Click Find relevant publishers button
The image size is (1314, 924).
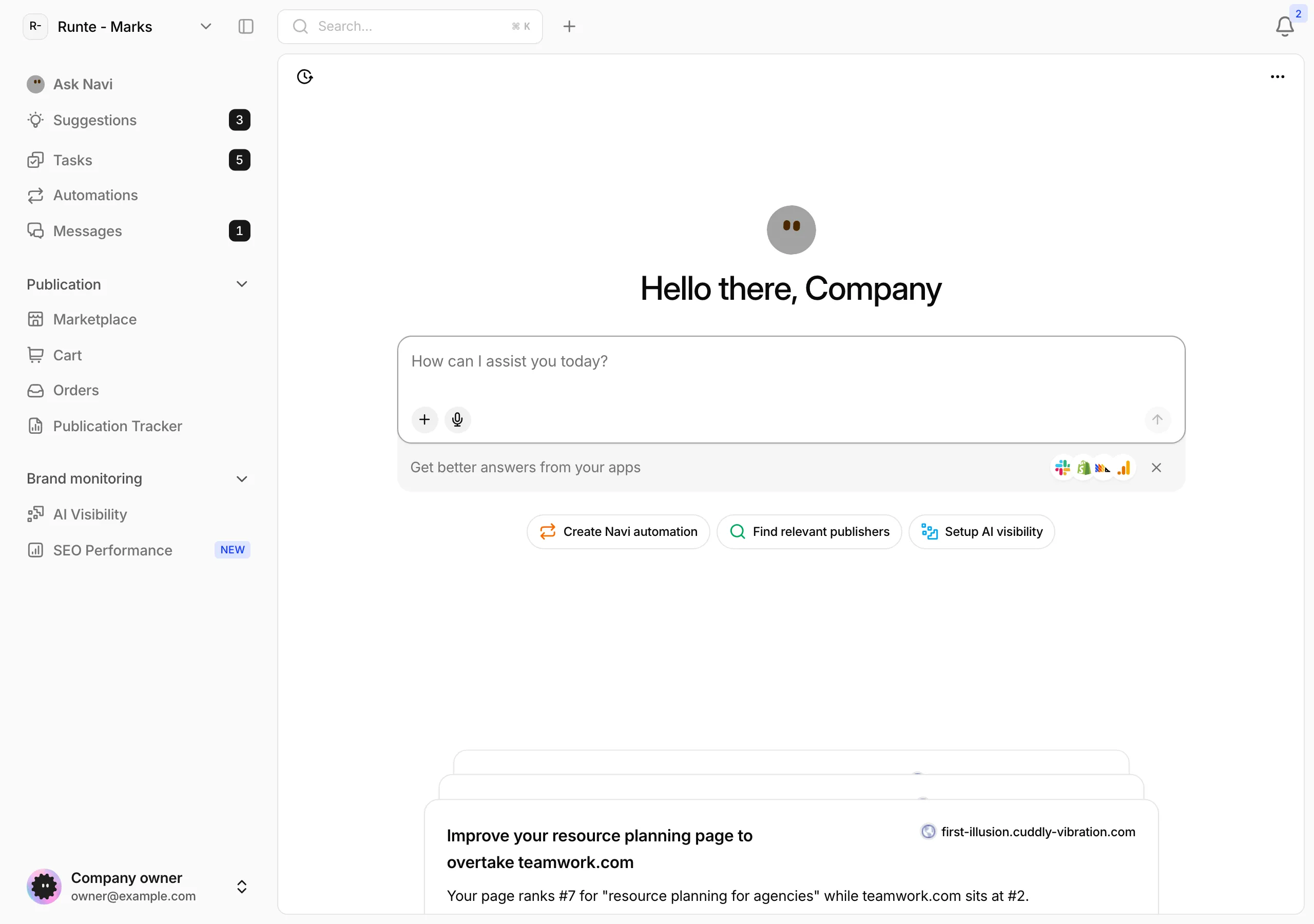coord(809,532)
